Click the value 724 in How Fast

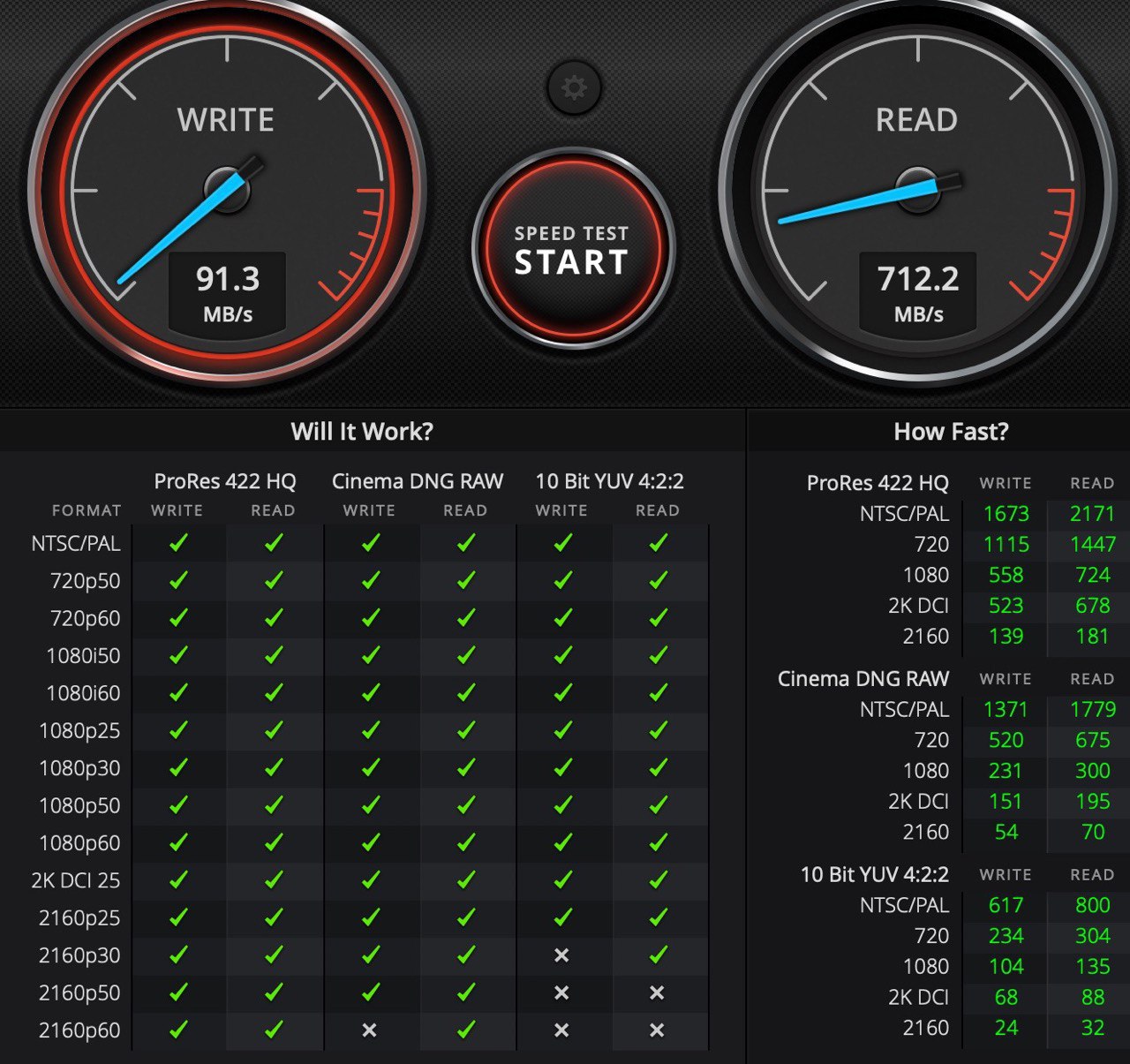pos(1093,575)
